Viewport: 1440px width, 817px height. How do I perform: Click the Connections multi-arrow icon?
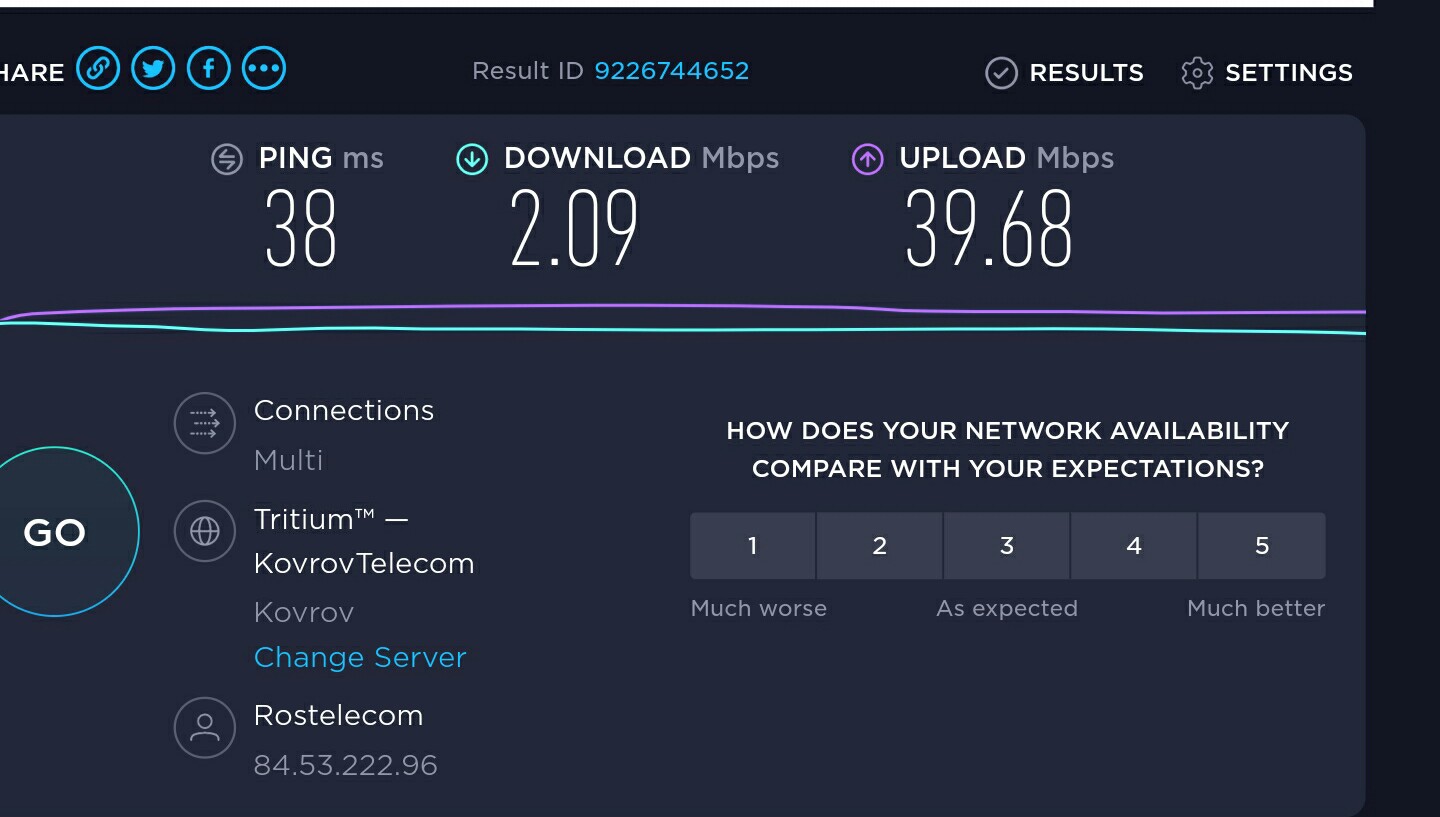point(205,423)
